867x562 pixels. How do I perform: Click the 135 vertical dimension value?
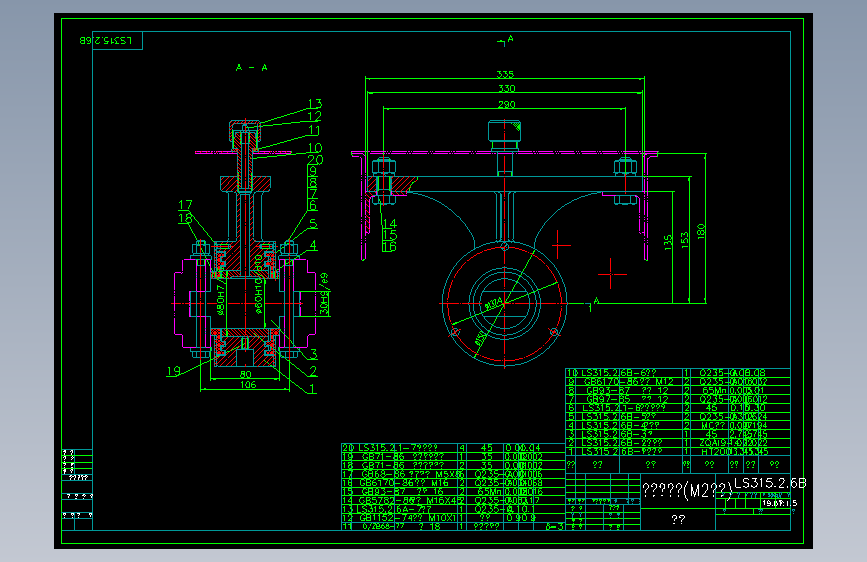pyautogui.click(x=668, y=242)
